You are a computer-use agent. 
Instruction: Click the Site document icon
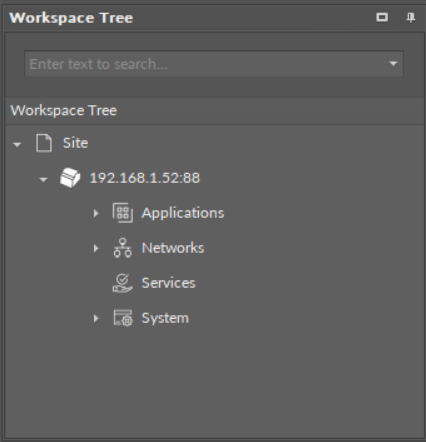(44, 143)
